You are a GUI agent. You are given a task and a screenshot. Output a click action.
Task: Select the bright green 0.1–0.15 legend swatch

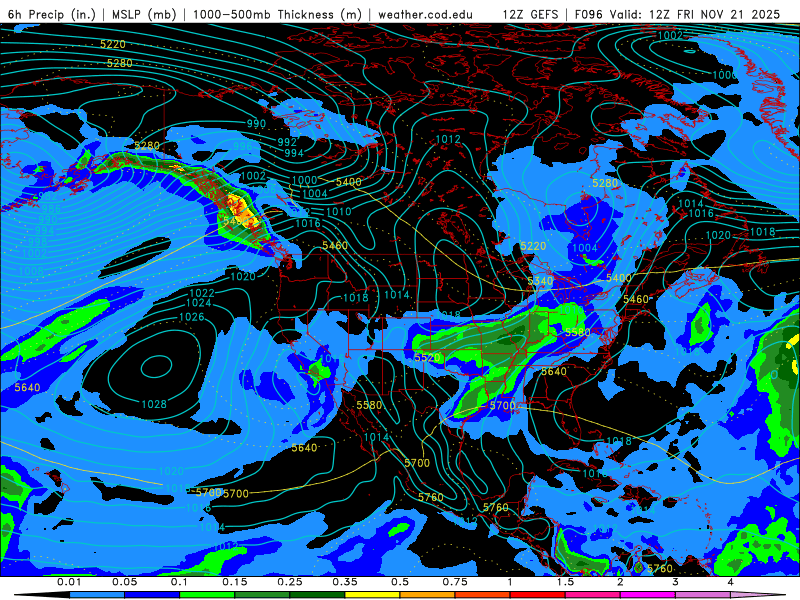(207, 595)
